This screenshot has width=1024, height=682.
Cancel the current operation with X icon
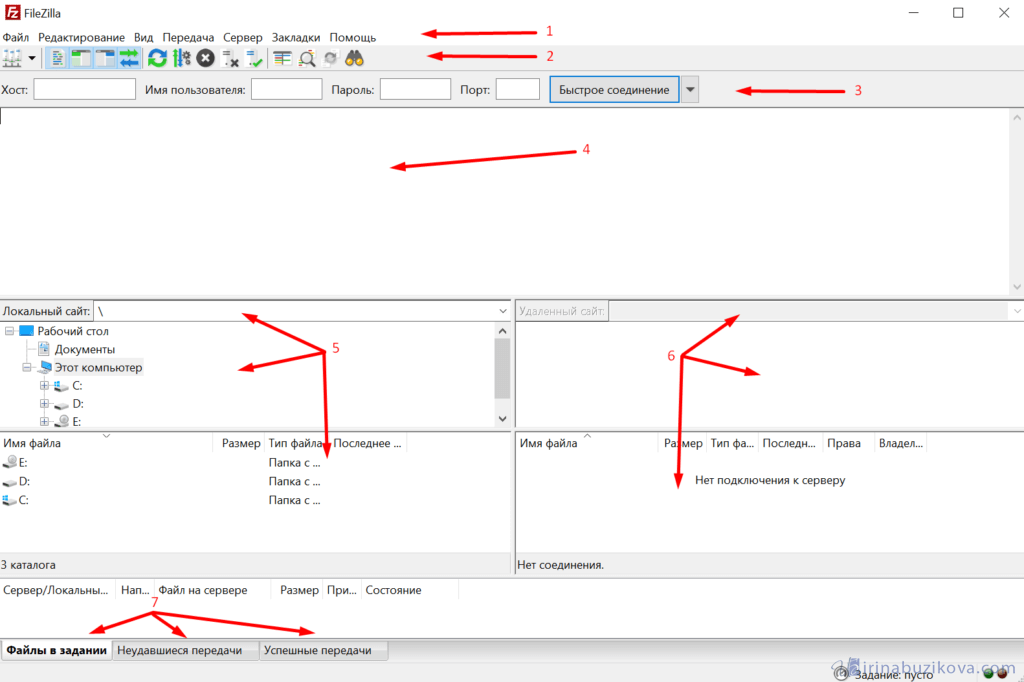tap(205, 58)
